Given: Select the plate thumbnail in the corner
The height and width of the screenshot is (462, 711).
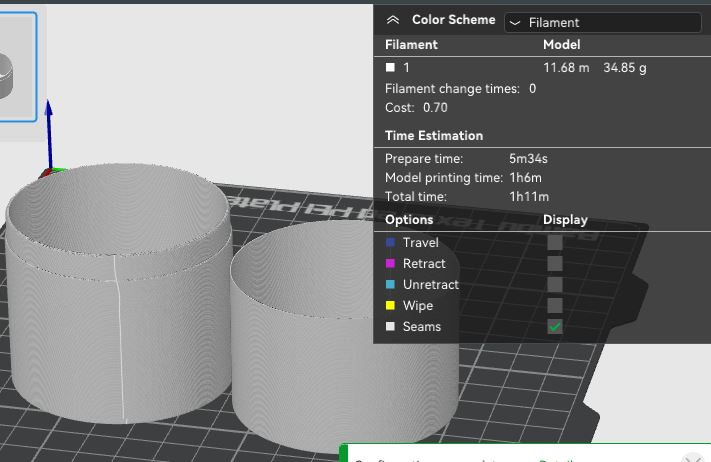Looking at the screenshot, I should [x=17, y=67].
